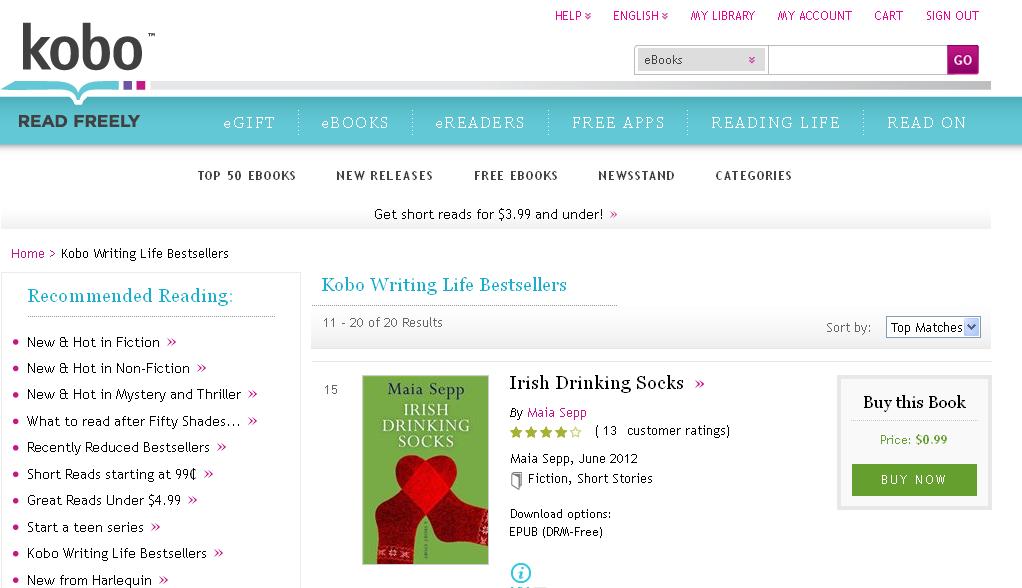
Task: Click arrow beside Start a teen series
Action: [156, 527]
